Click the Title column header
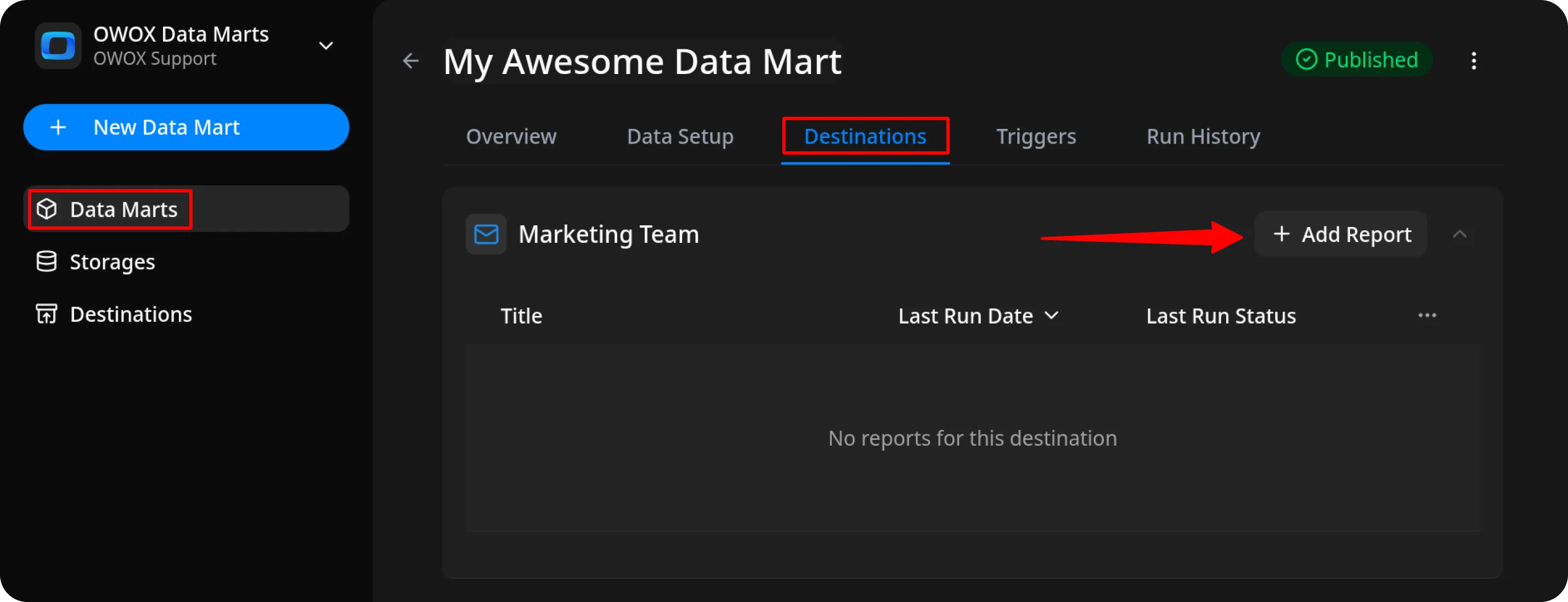The width and height of the screenshot is (1568, 602). point(521,316)
